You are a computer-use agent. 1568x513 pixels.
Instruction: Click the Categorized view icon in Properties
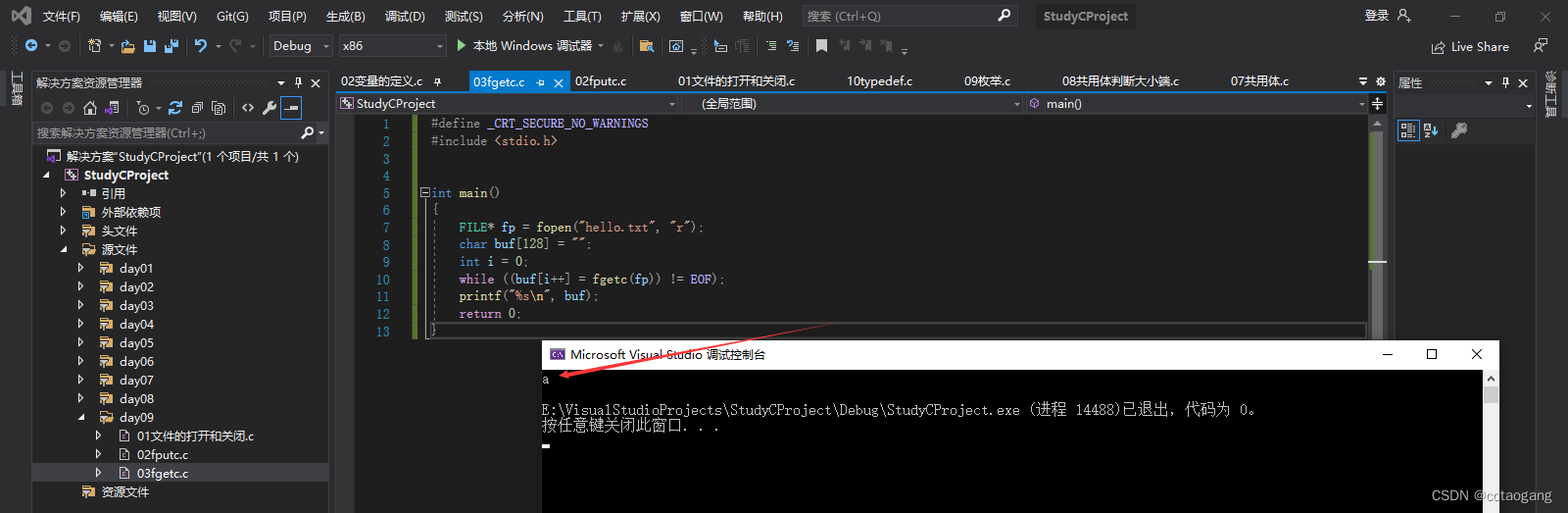(x=1408, y=130)
